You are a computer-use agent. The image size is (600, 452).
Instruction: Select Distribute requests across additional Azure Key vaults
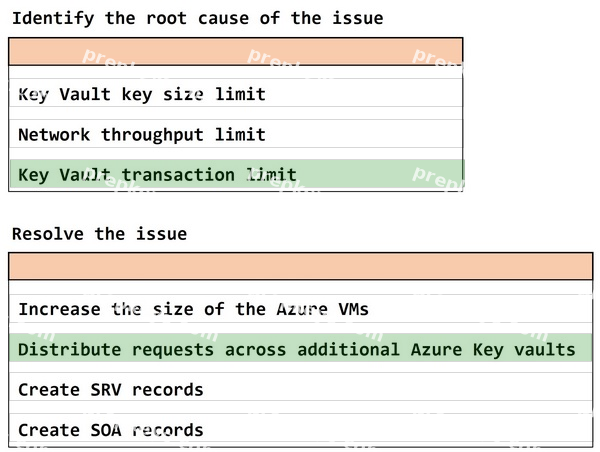301,348
